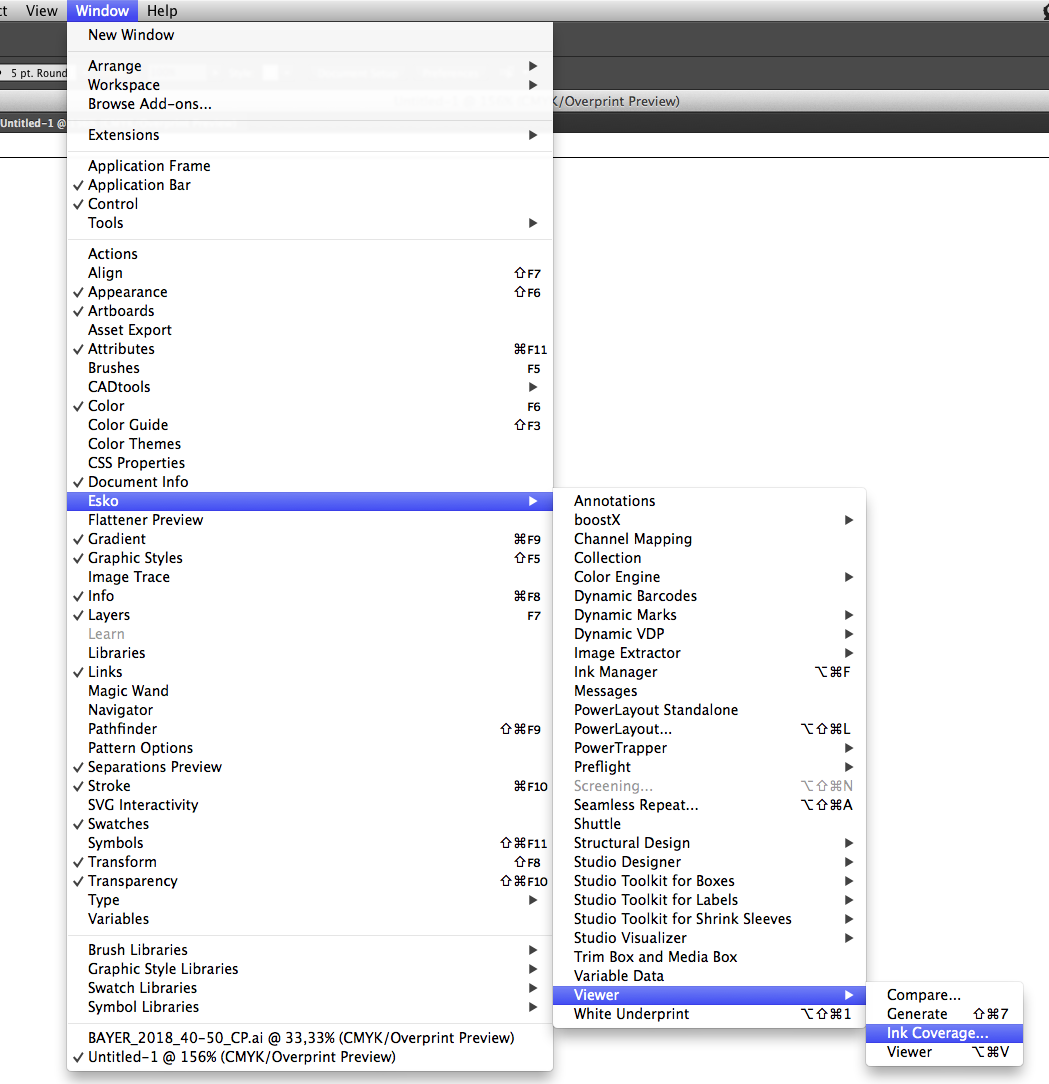Image resolution: width=1049 pixels, height=1084 pixels.
Task: Open the Navigator panel
Action: click(310, 710)
